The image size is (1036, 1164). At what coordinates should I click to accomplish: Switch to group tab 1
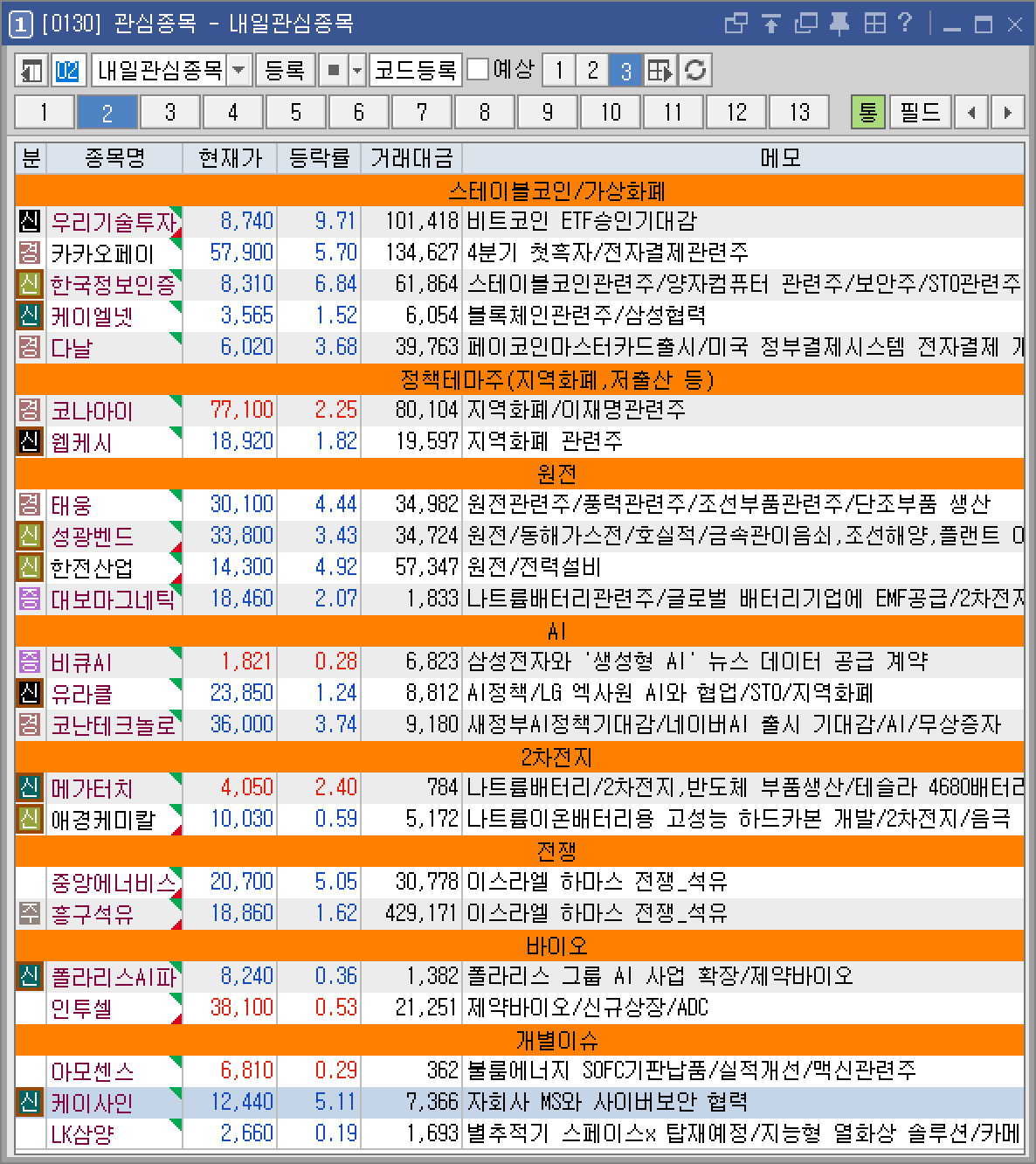tap(45, 112)
